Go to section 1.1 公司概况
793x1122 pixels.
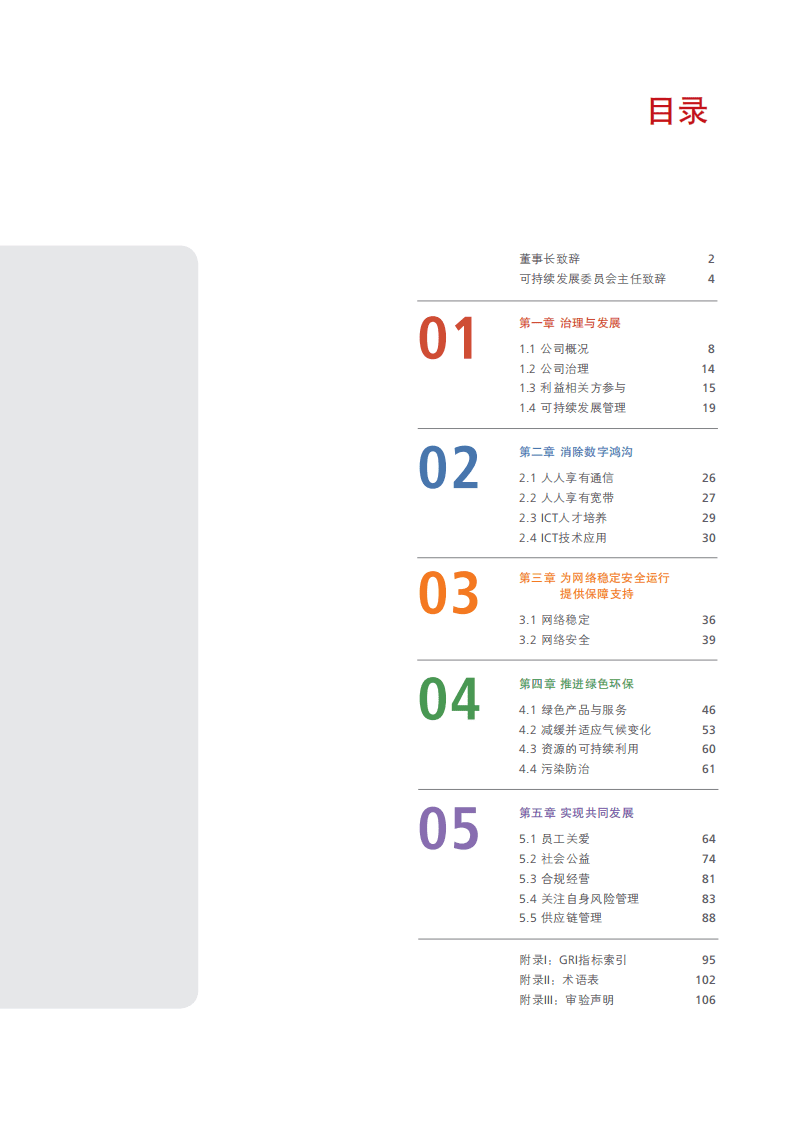[554, 349]
